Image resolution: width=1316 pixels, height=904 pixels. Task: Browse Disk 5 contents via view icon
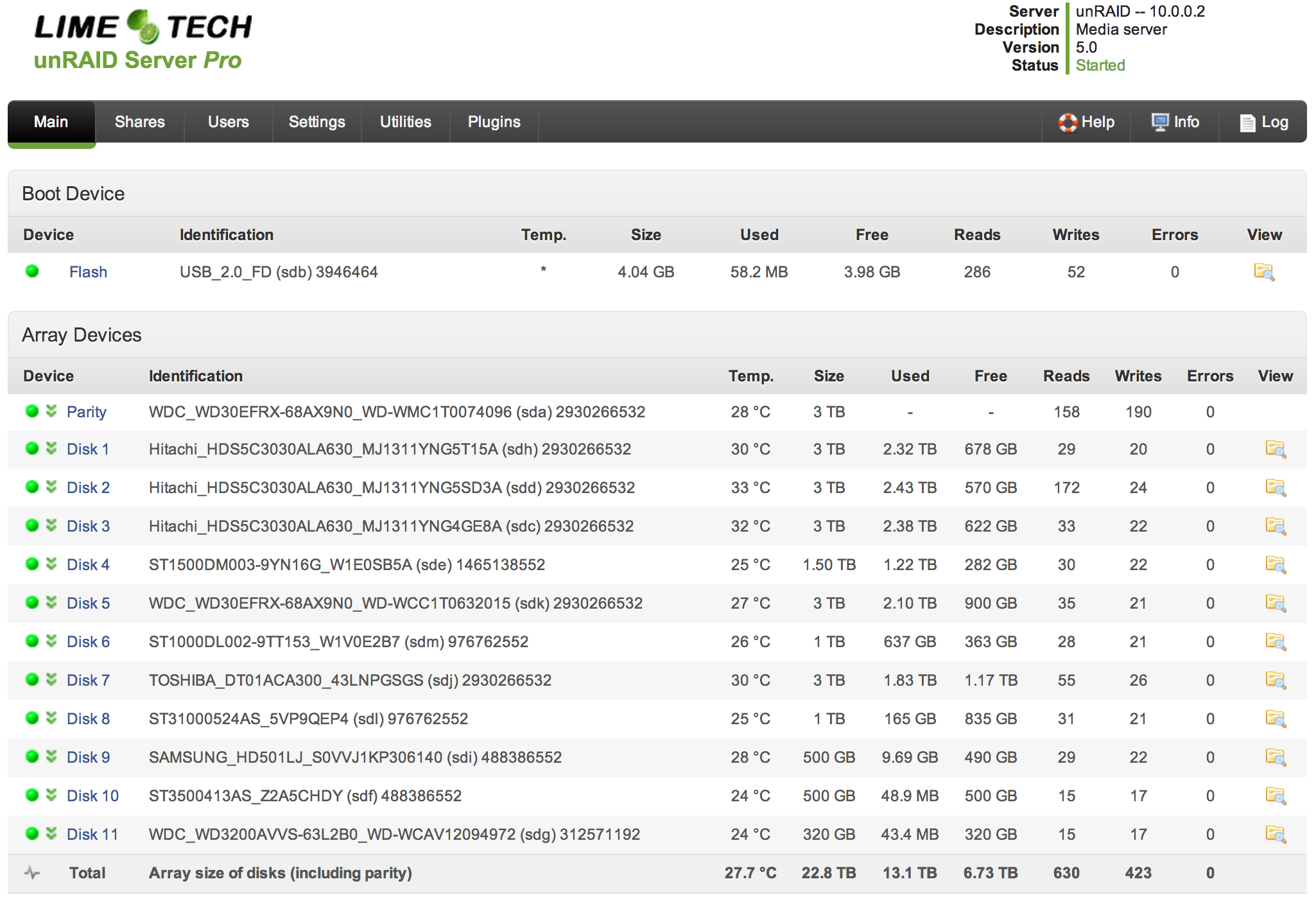click(1276, 603)
